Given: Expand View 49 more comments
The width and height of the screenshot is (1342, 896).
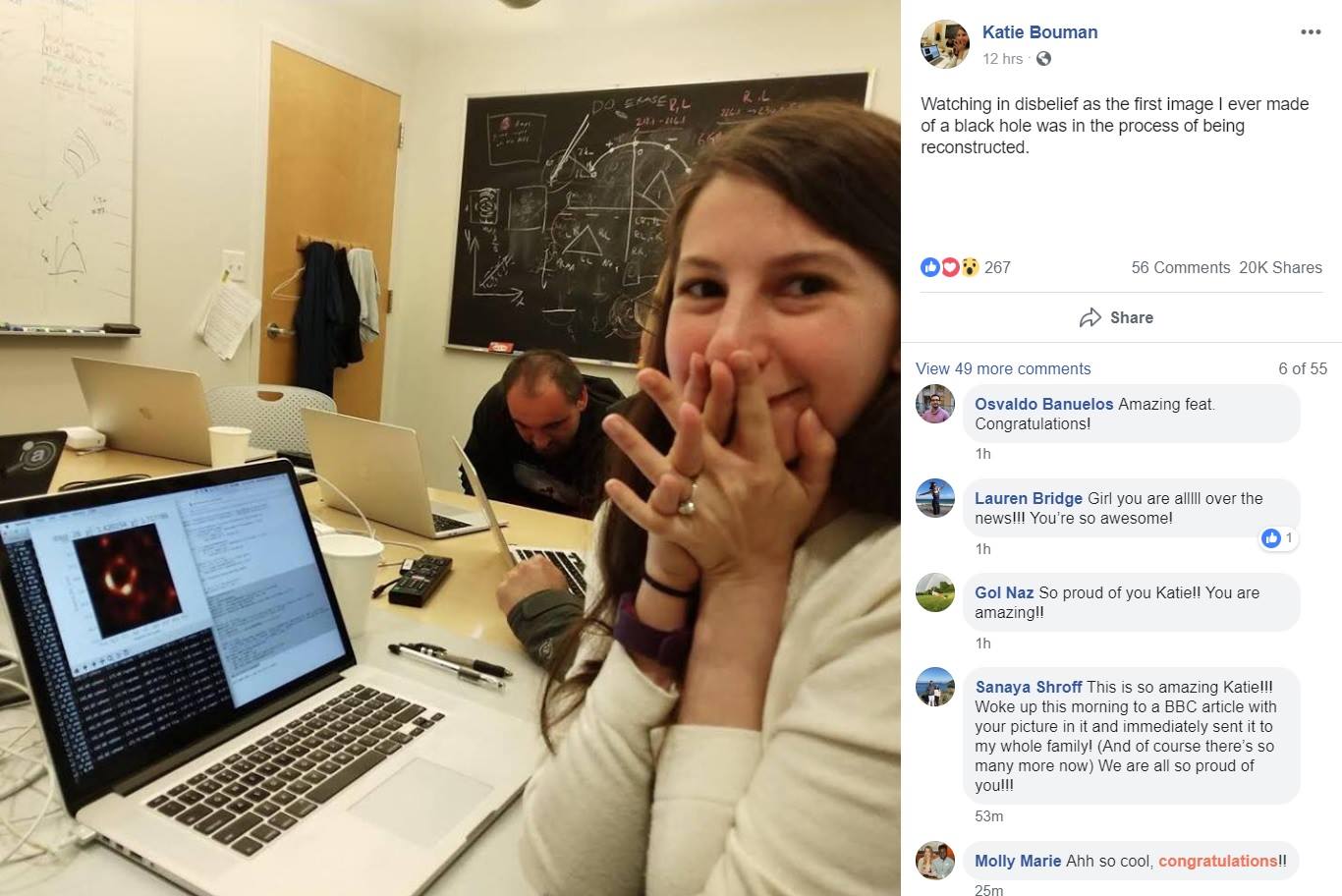Looking at the screenshot, I should pos(1003,368).
